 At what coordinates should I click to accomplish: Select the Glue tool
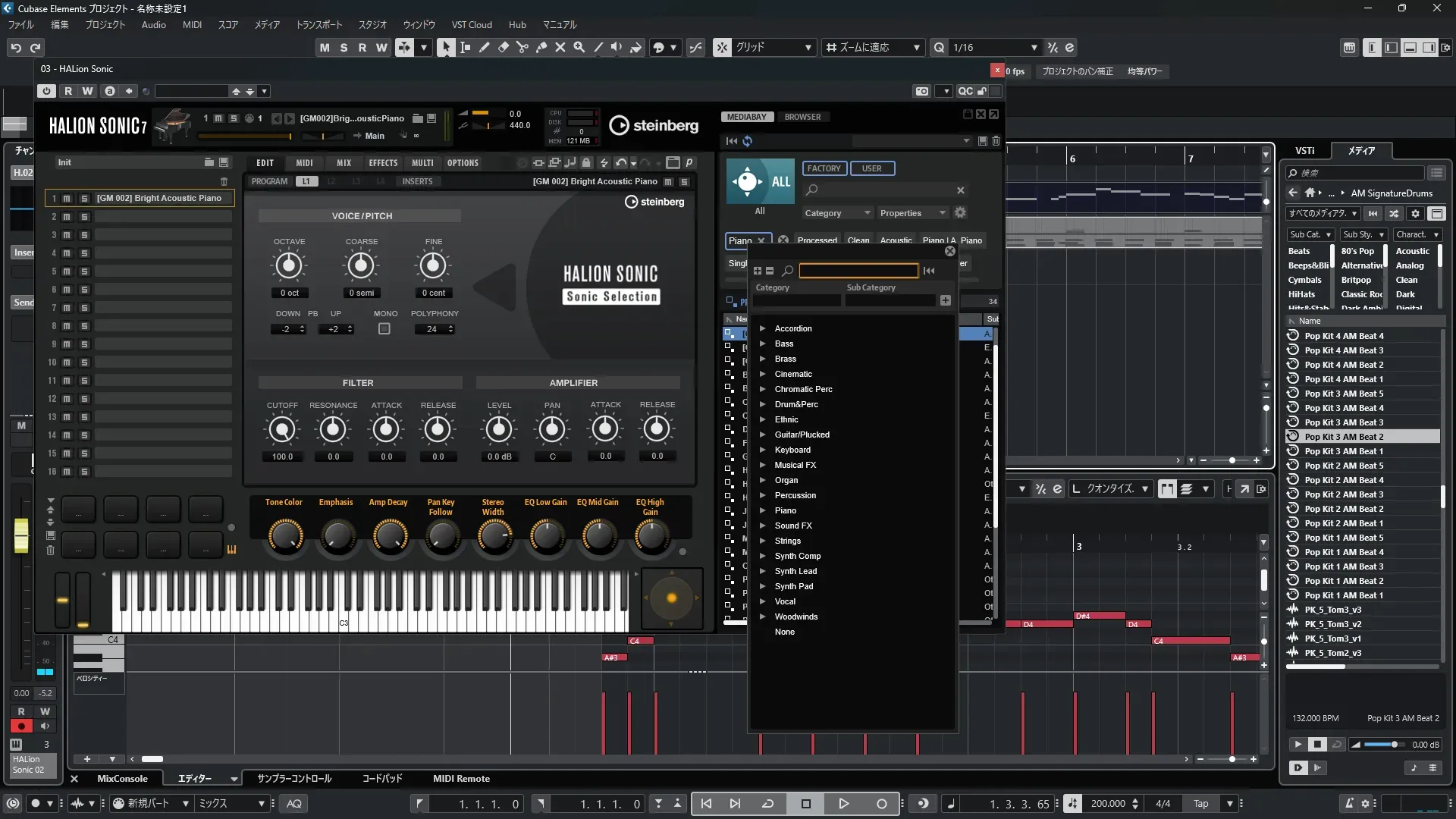pos(541,47)
